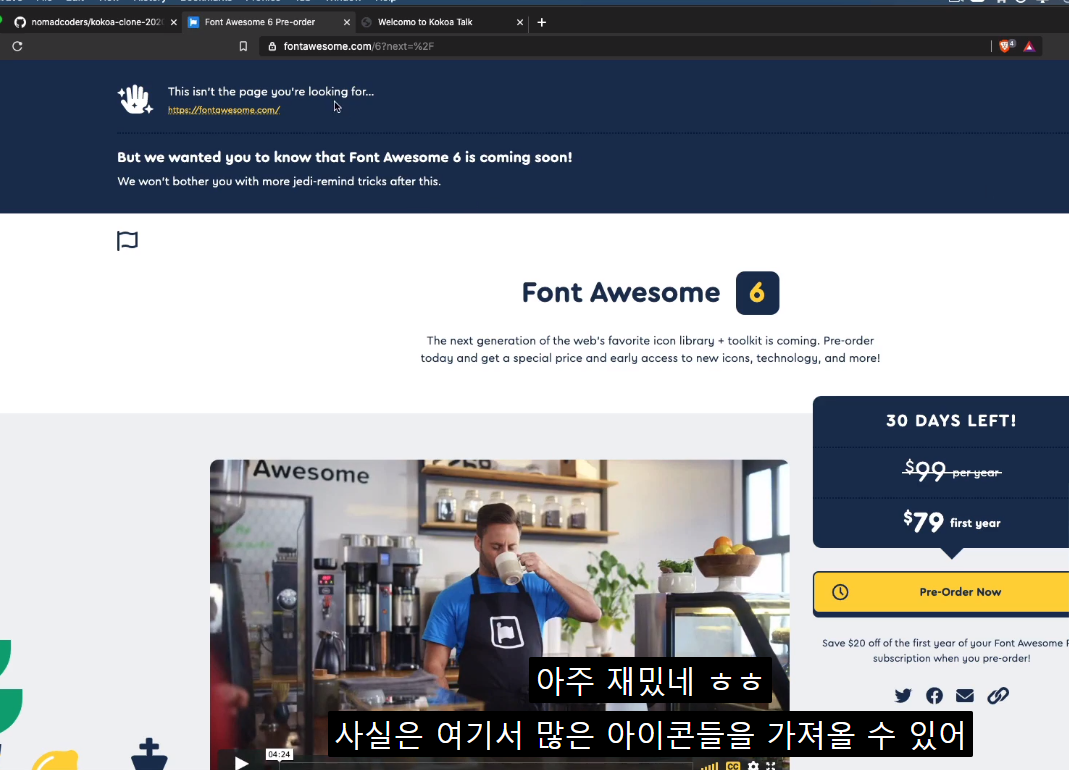The height and width of the screenshot is (770, 1069).
Task: Open a new browser tab
Action: tap(542, 23)
